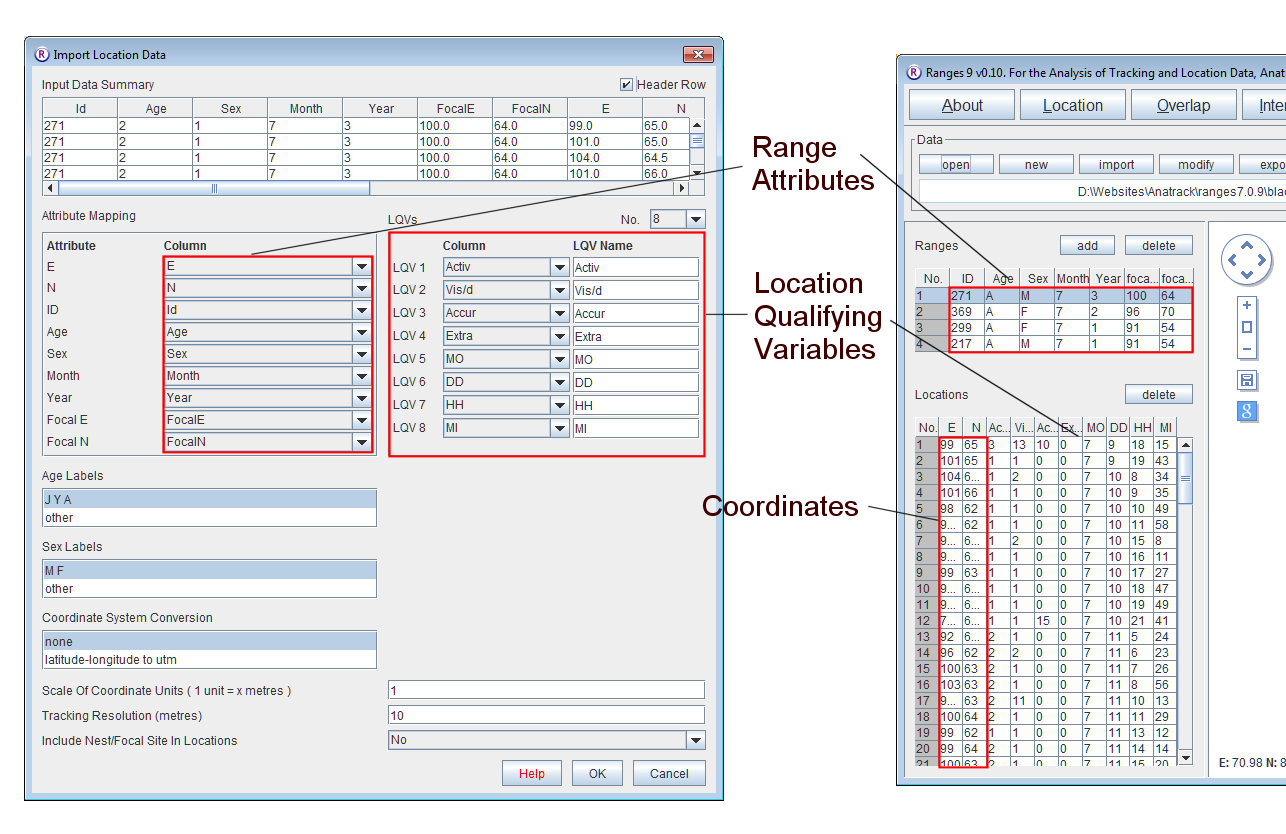Open the Include Nest/Focal Site dropdown
The height and width of the screenshot is (834, 1286).
point(695,740)
